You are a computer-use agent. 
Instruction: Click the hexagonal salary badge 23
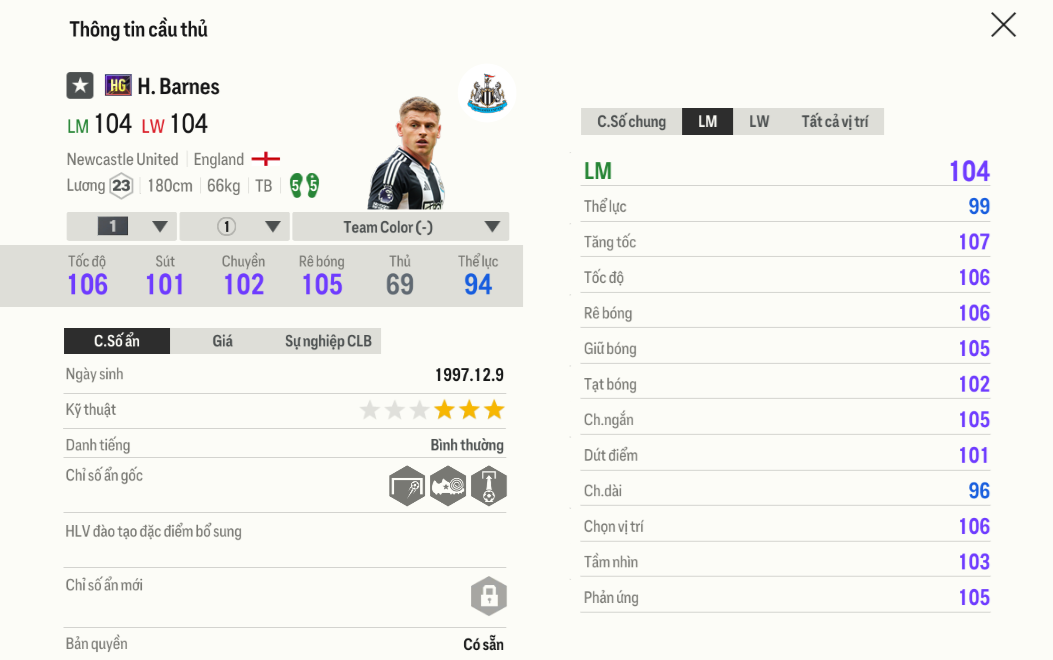coord(121,186)
